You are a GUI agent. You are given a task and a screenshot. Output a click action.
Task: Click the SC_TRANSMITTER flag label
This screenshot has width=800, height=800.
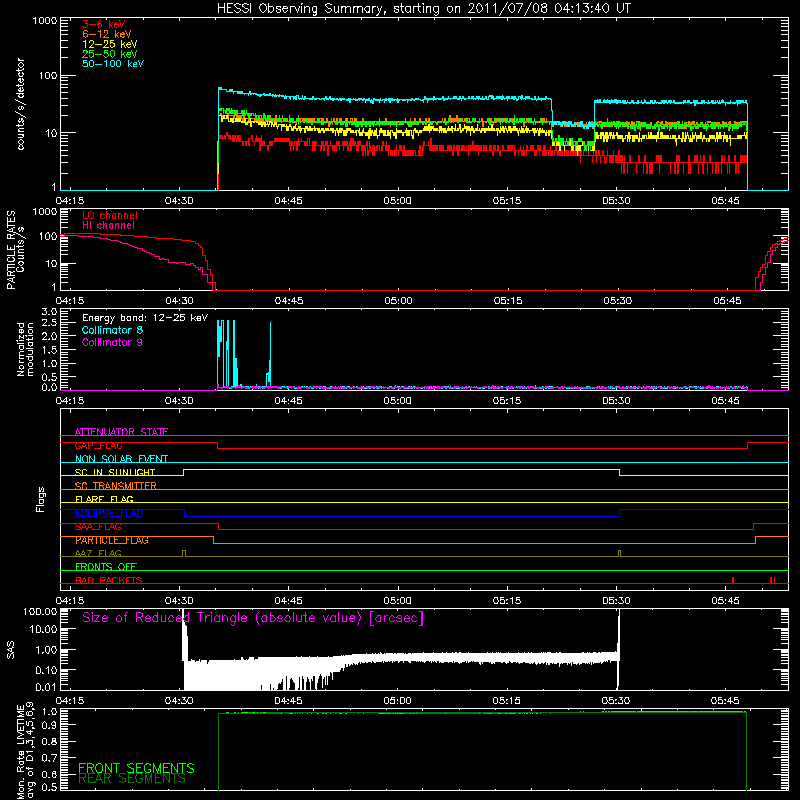pos(116,486)
